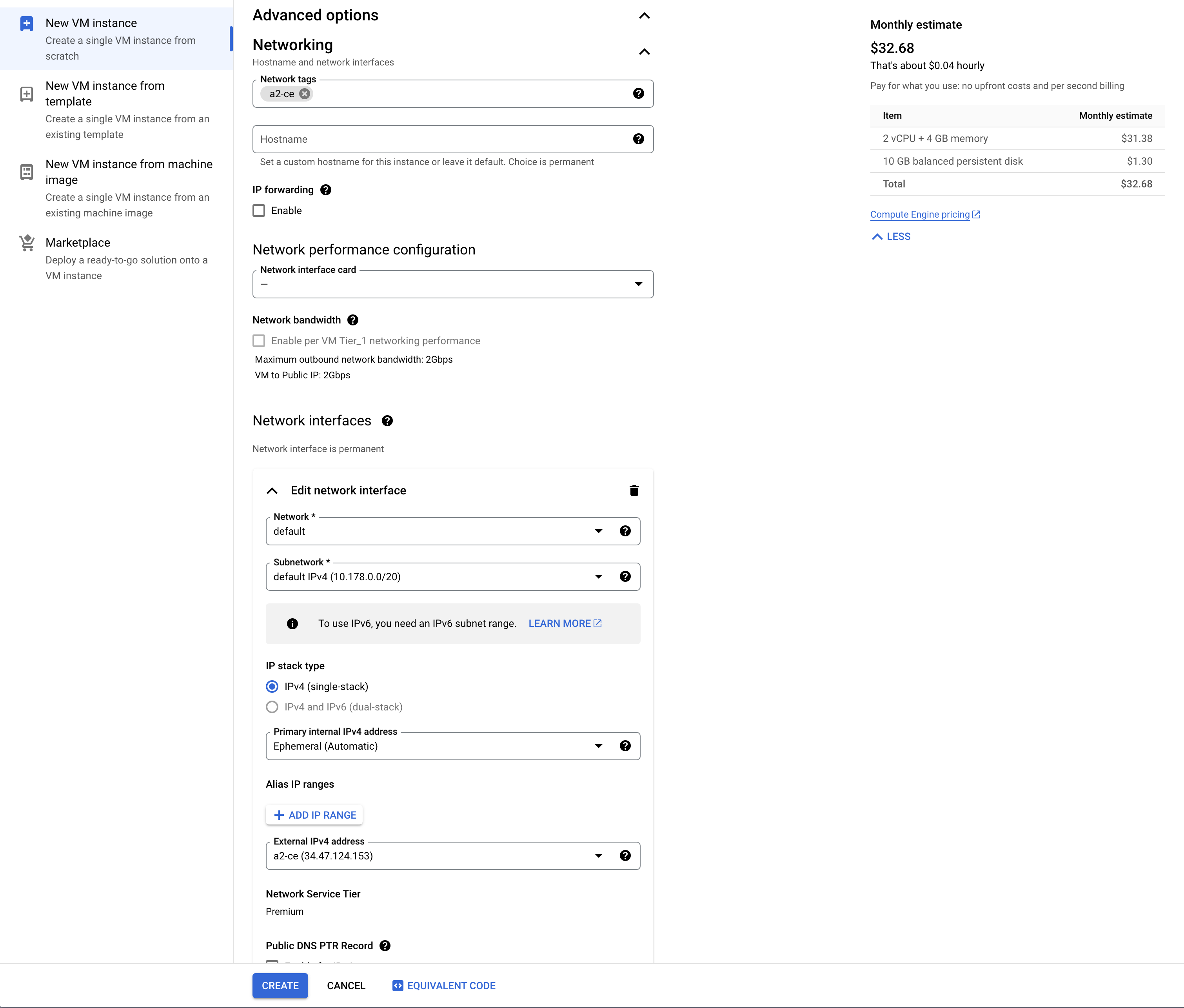Viewport: 1184px width, 1008px height.
Task: Open Network bandwidth help tooltip
Action: point(353,320)
